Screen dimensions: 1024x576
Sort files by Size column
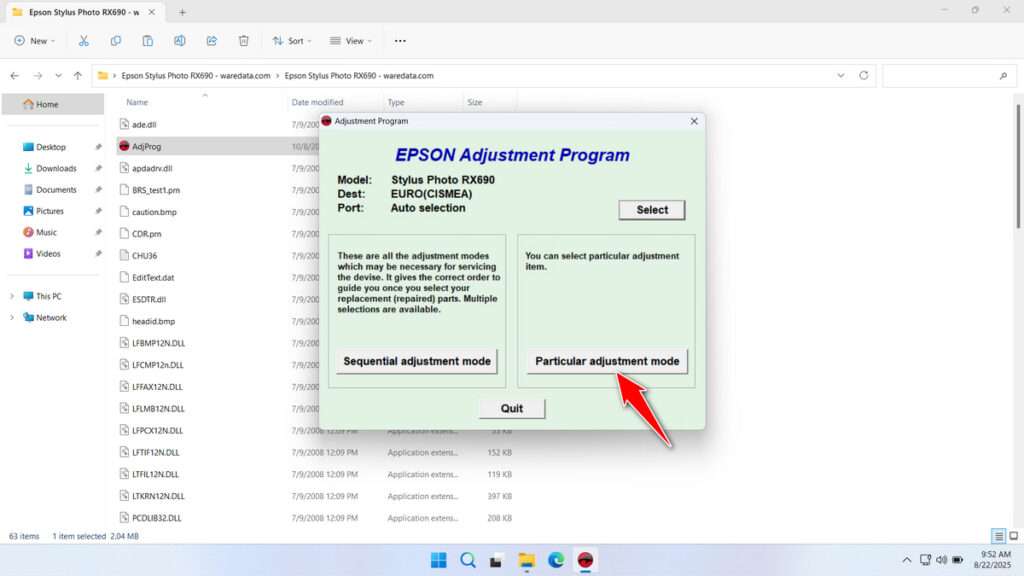point(475,103)
